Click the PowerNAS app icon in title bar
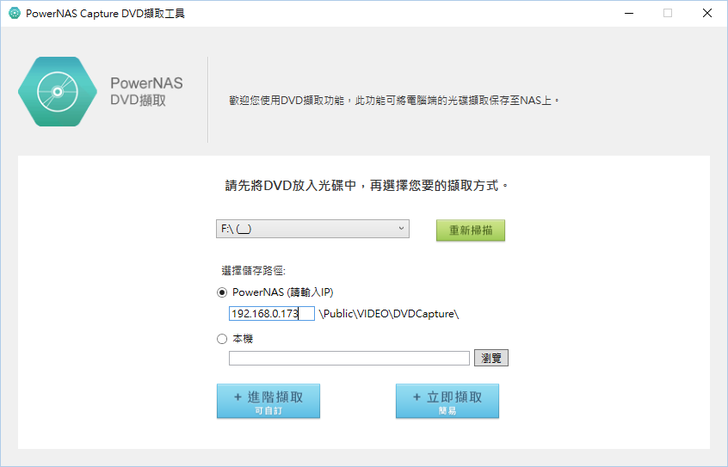 point(14,13)
